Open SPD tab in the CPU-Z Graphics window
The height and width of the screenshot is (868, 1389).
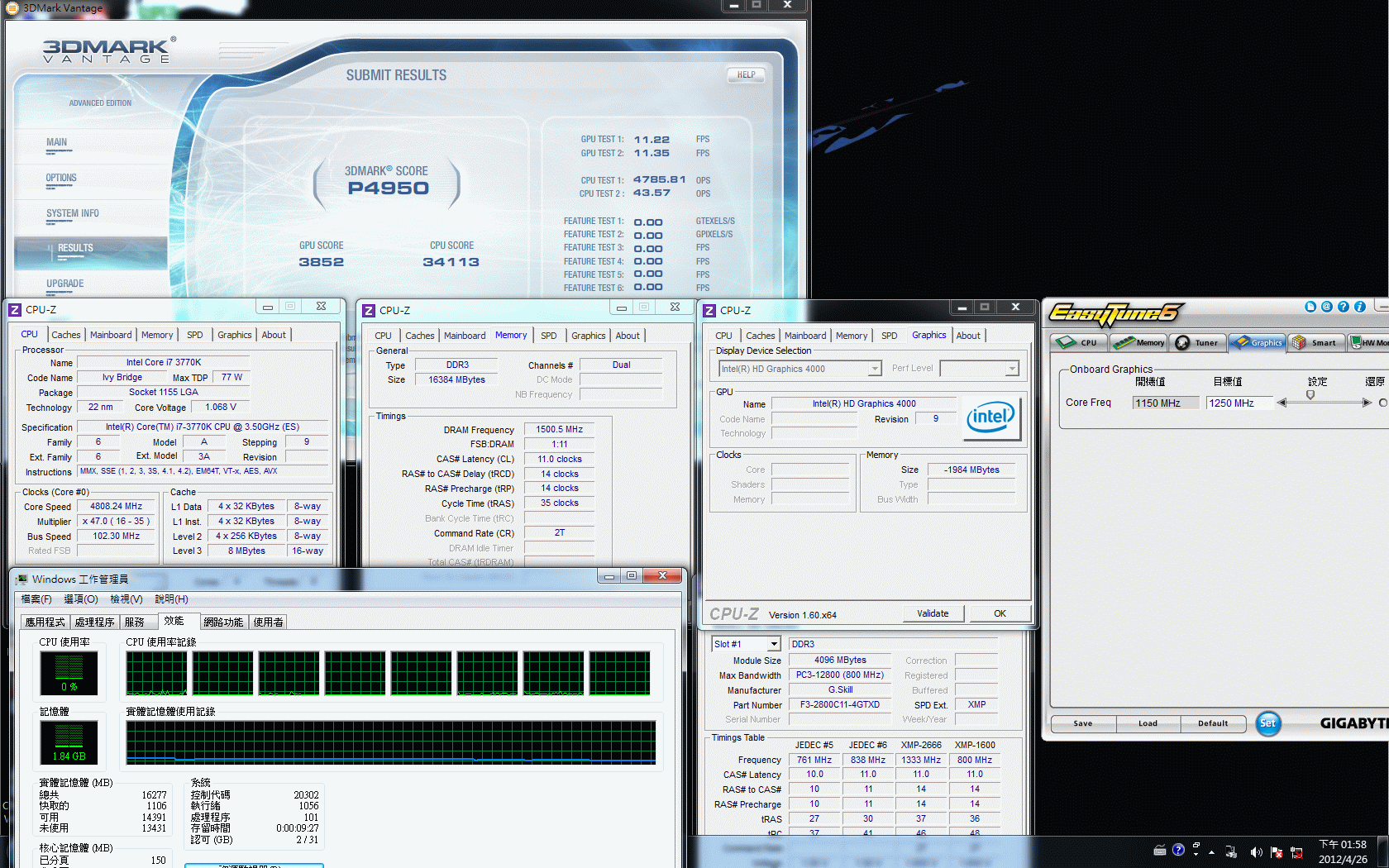pos(889,336)
